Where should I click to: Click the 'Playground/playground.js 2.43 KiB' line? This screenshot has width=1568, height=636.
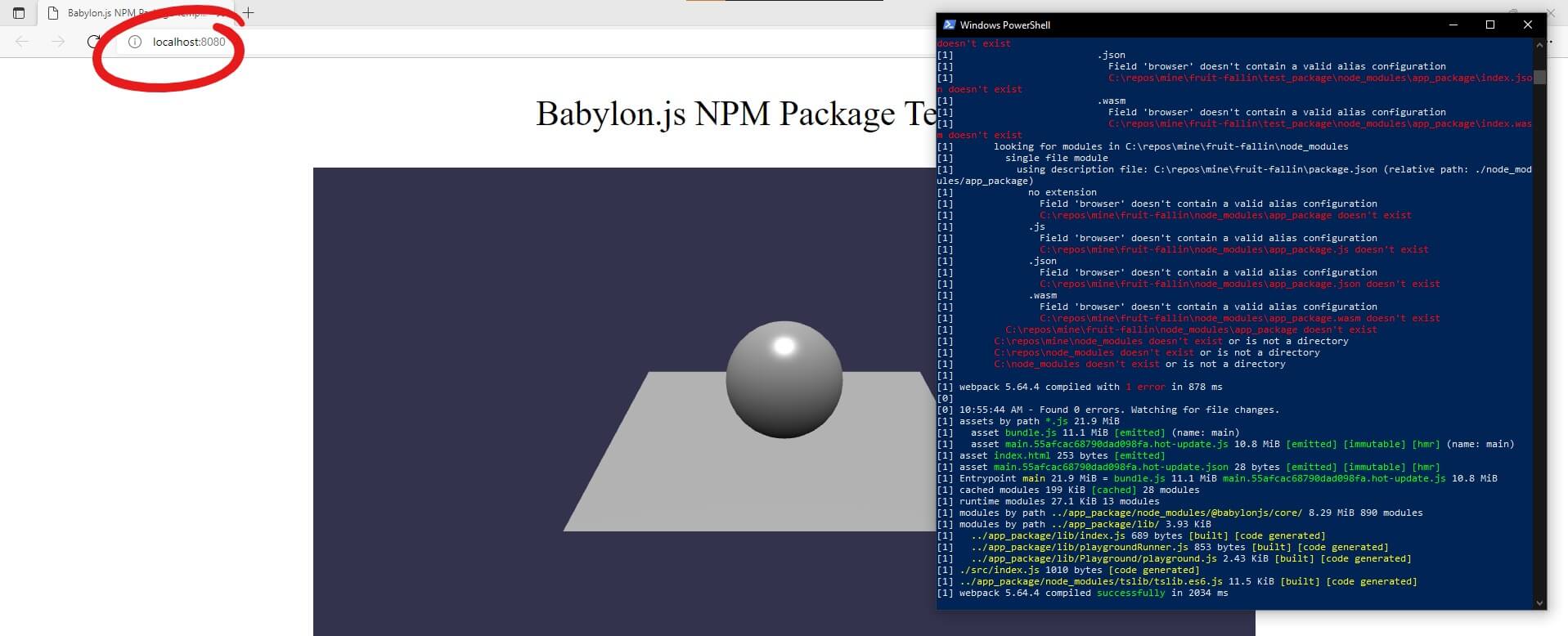click(1174, 558)
